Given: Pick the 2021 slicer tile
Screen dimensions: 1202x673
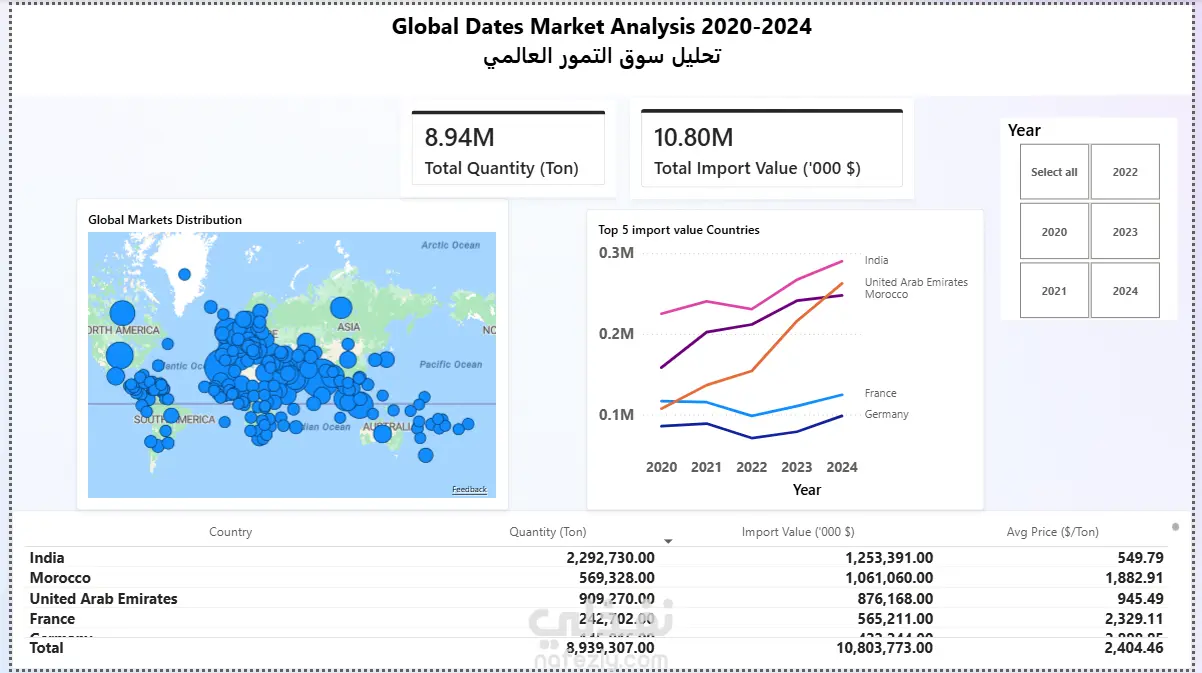Looking at the screenshot, I should pos(1054,291).
